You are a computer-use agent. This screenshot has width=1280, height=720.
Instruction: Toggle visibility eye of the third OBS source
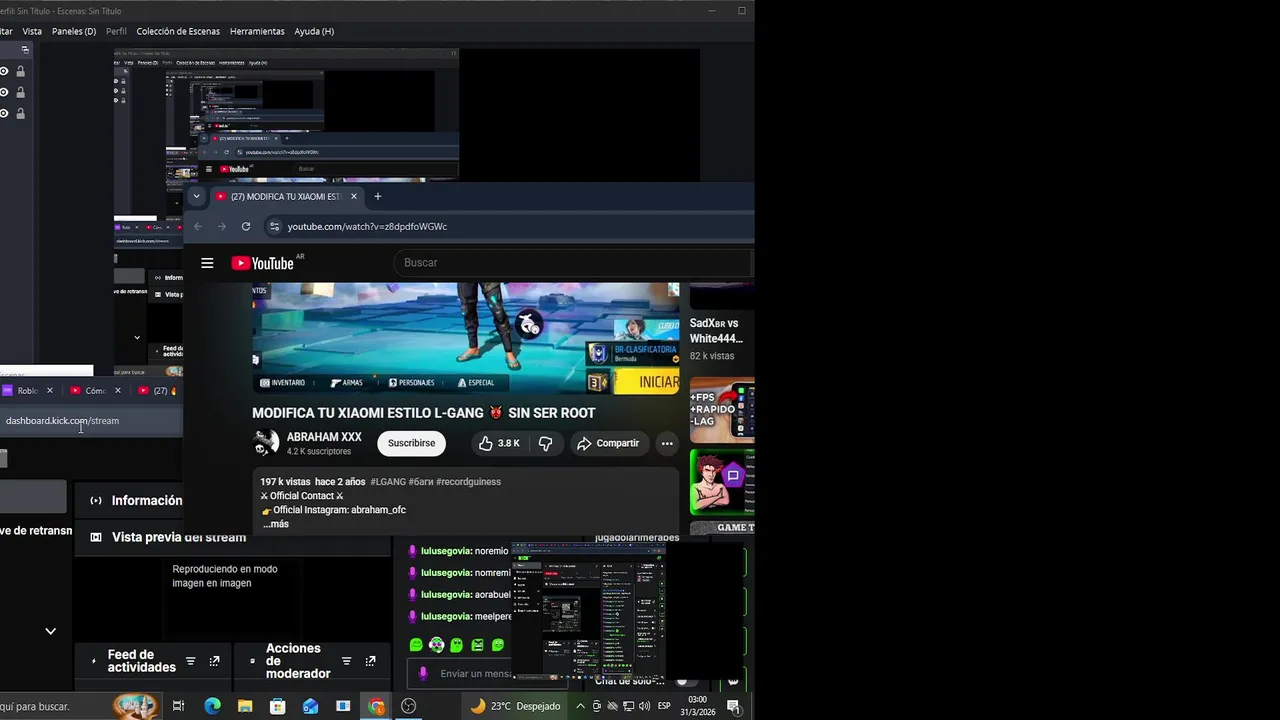4,113
